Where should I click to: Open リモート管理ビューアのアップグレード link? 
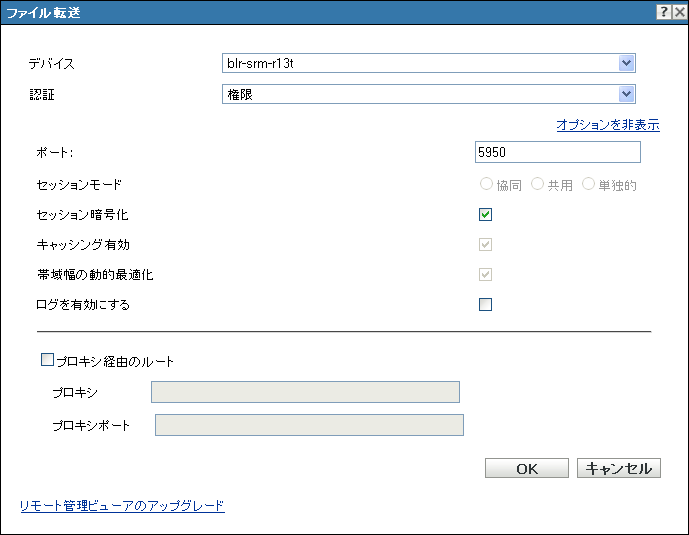[122, 506]
